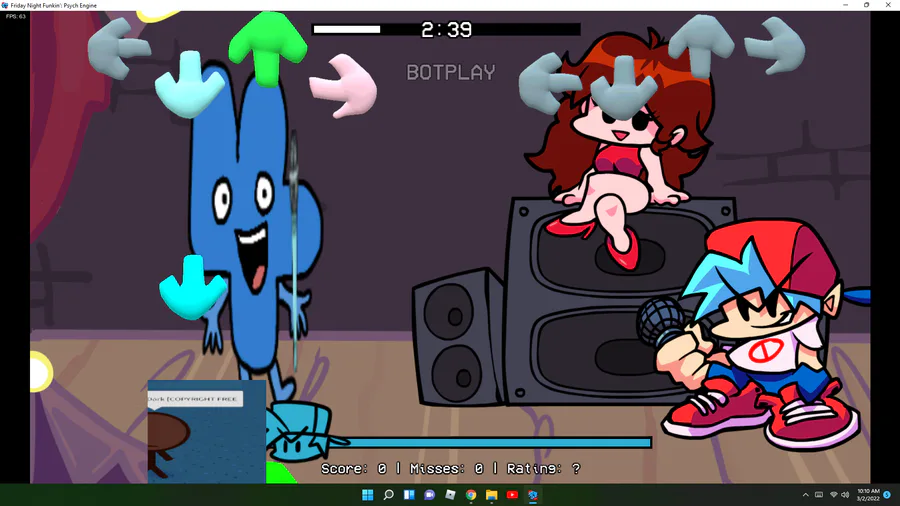Open the Wi-Fi network tray icon
Screen dimensions: 900x506
(833, 495)
